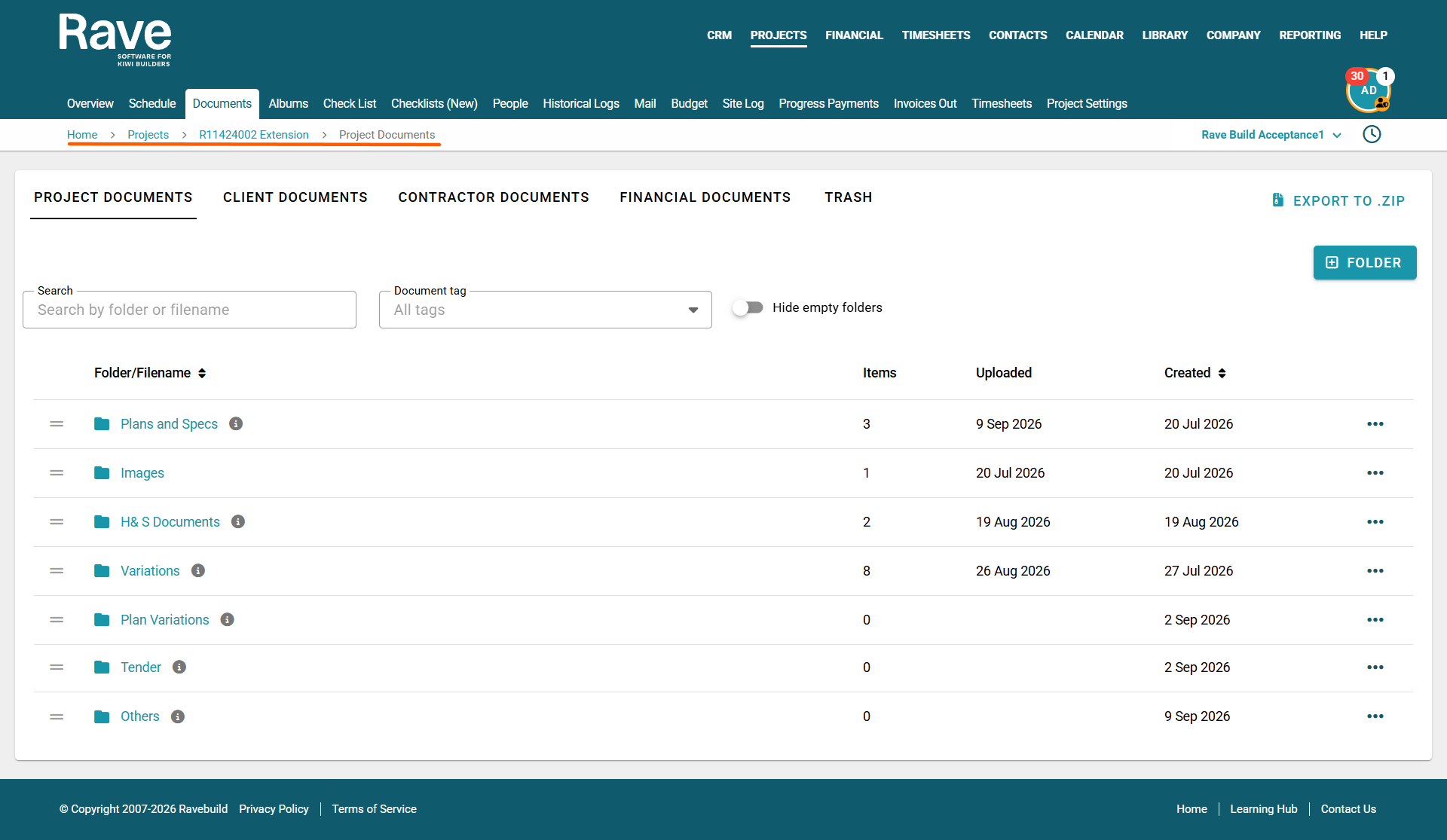The image size is (1447, 840).
Task: Open three-dot menu for Images folder
Action: tap(1375, 473)
